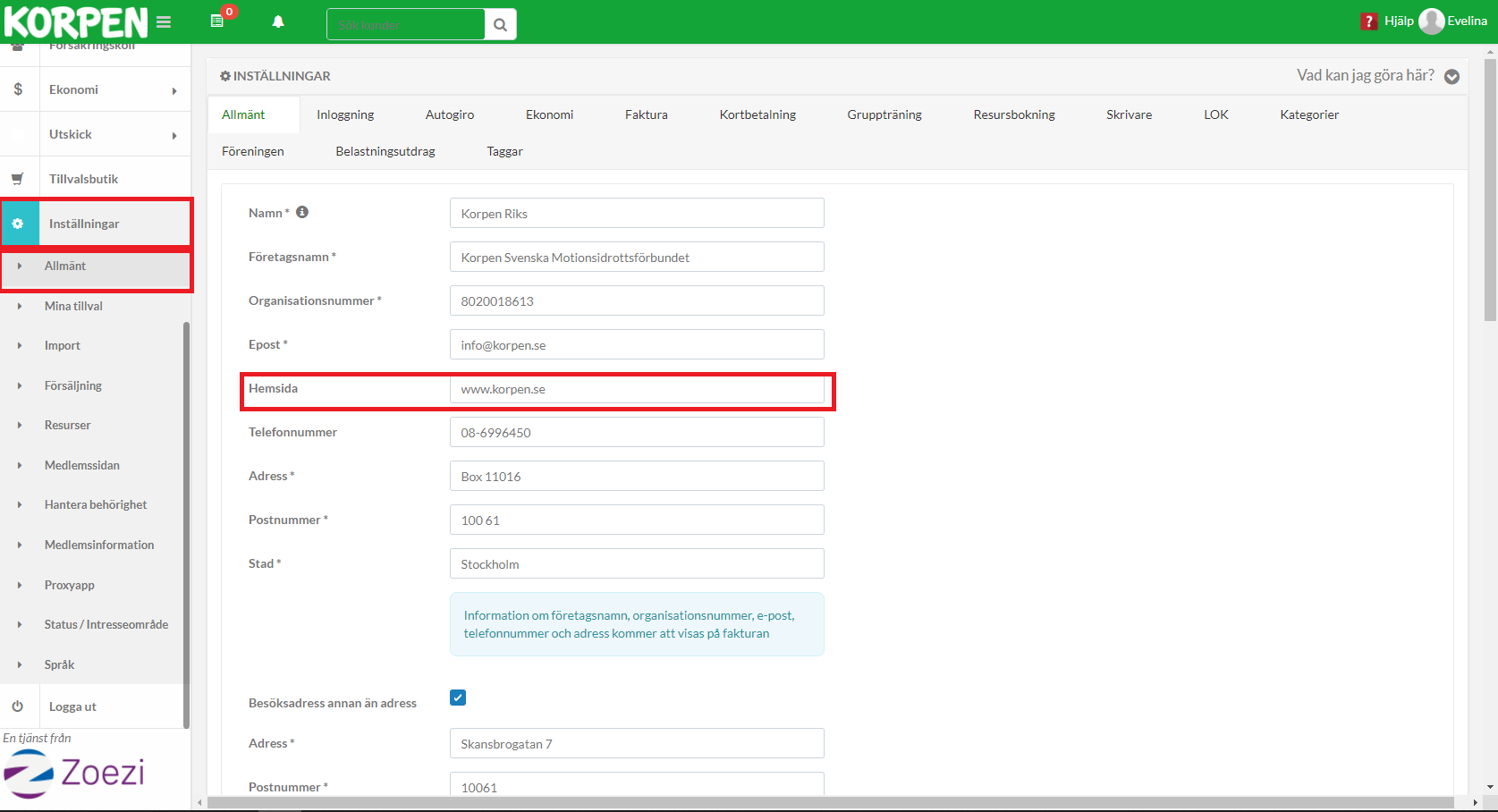Viewport: 1498px width, 812px height.
Task: Open the task list icon with the red 0 badge
Action: 217,21
